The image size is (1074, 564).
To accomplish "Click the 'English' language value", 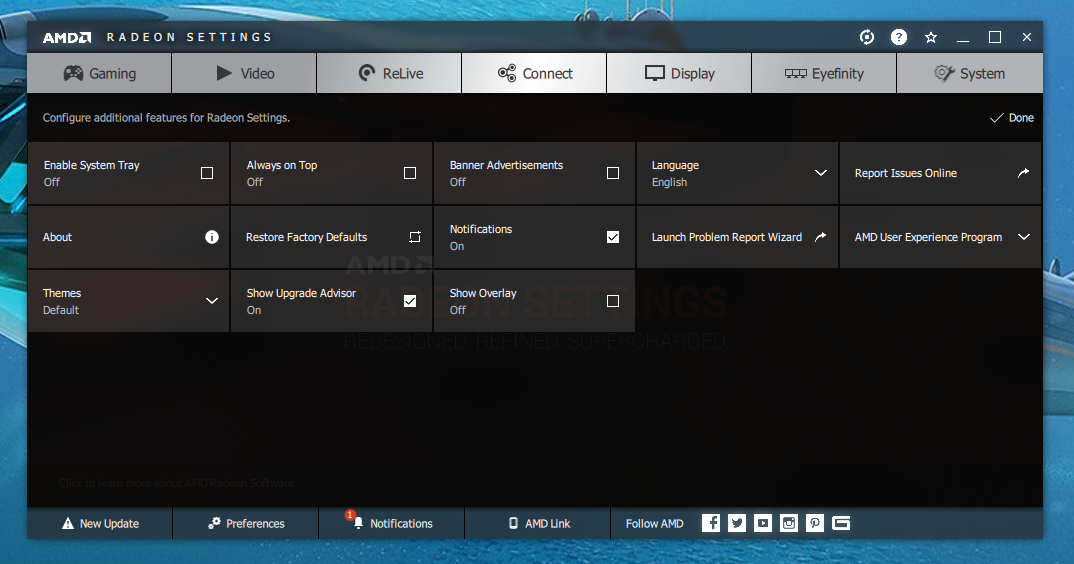I will click(x=669, y=182).
